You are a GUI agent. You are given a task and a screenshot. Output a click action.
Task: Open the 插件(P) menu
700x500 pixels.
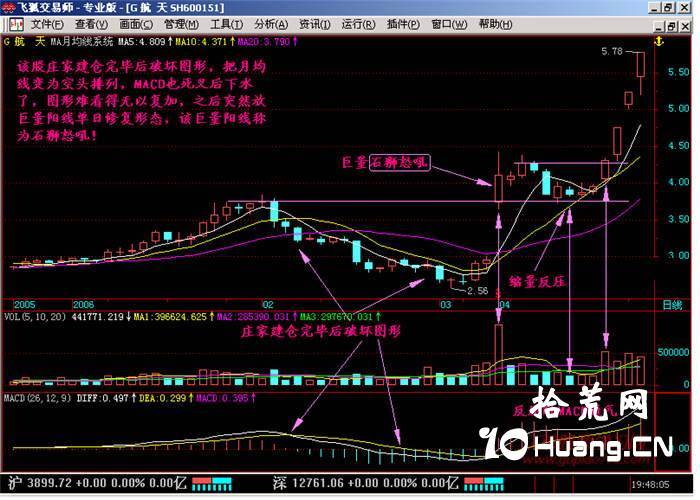pyautogui.click(x=403, y=24)
